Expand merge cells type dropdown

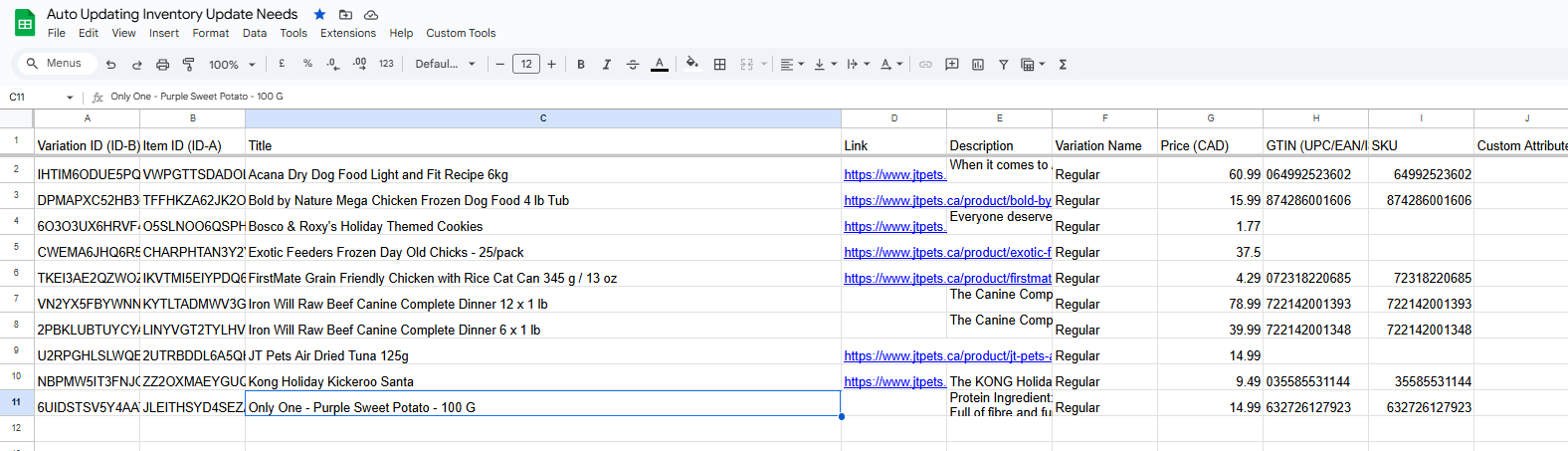click(764, 64)
